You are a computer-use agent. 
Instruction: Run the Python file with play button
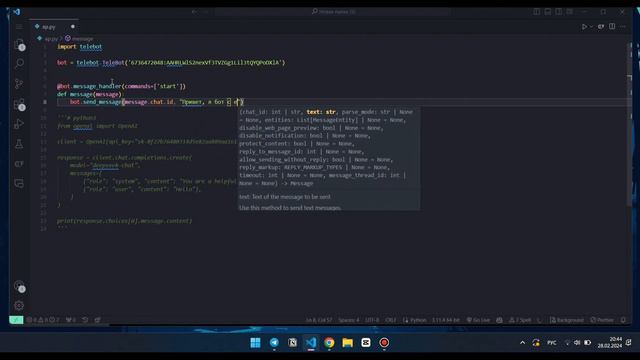[584, 27]
